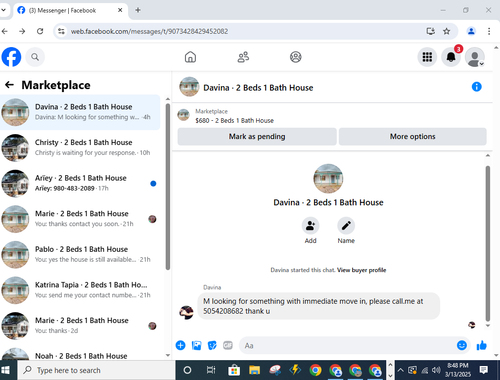Open the Groups icon in top navigation

point(296,57)
